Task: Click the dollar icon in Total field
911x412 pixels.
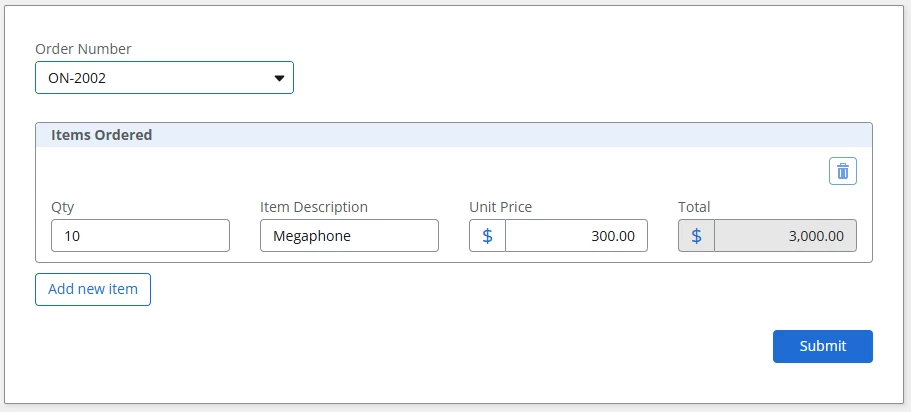Action: click(697, 236)
